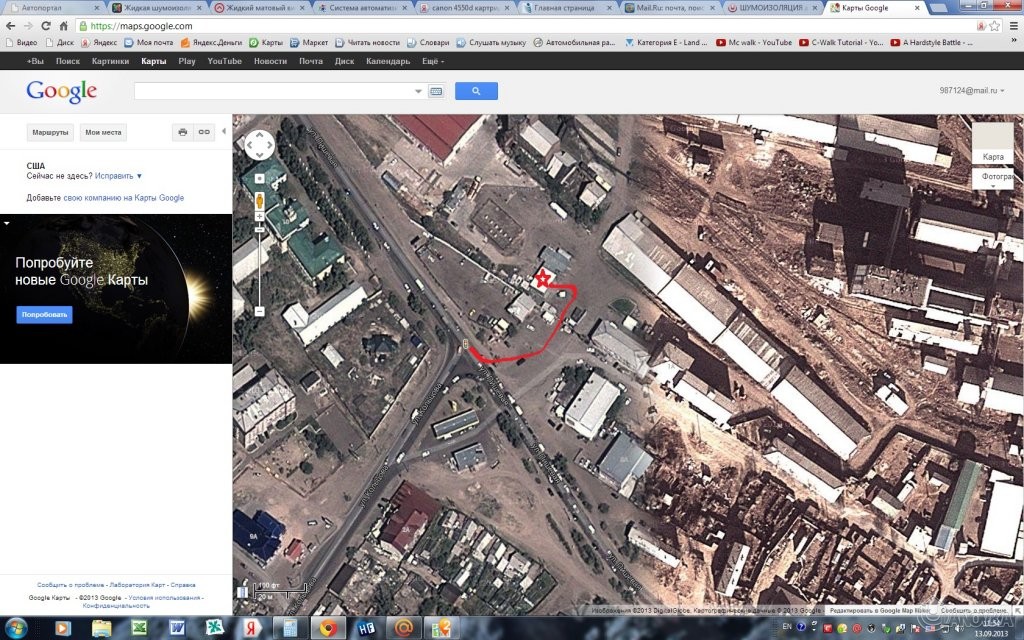The height and width of the screenshot is (640, 1024).
Task: Select the yellow Pegman Street View icon
Action: click(259, 199)
